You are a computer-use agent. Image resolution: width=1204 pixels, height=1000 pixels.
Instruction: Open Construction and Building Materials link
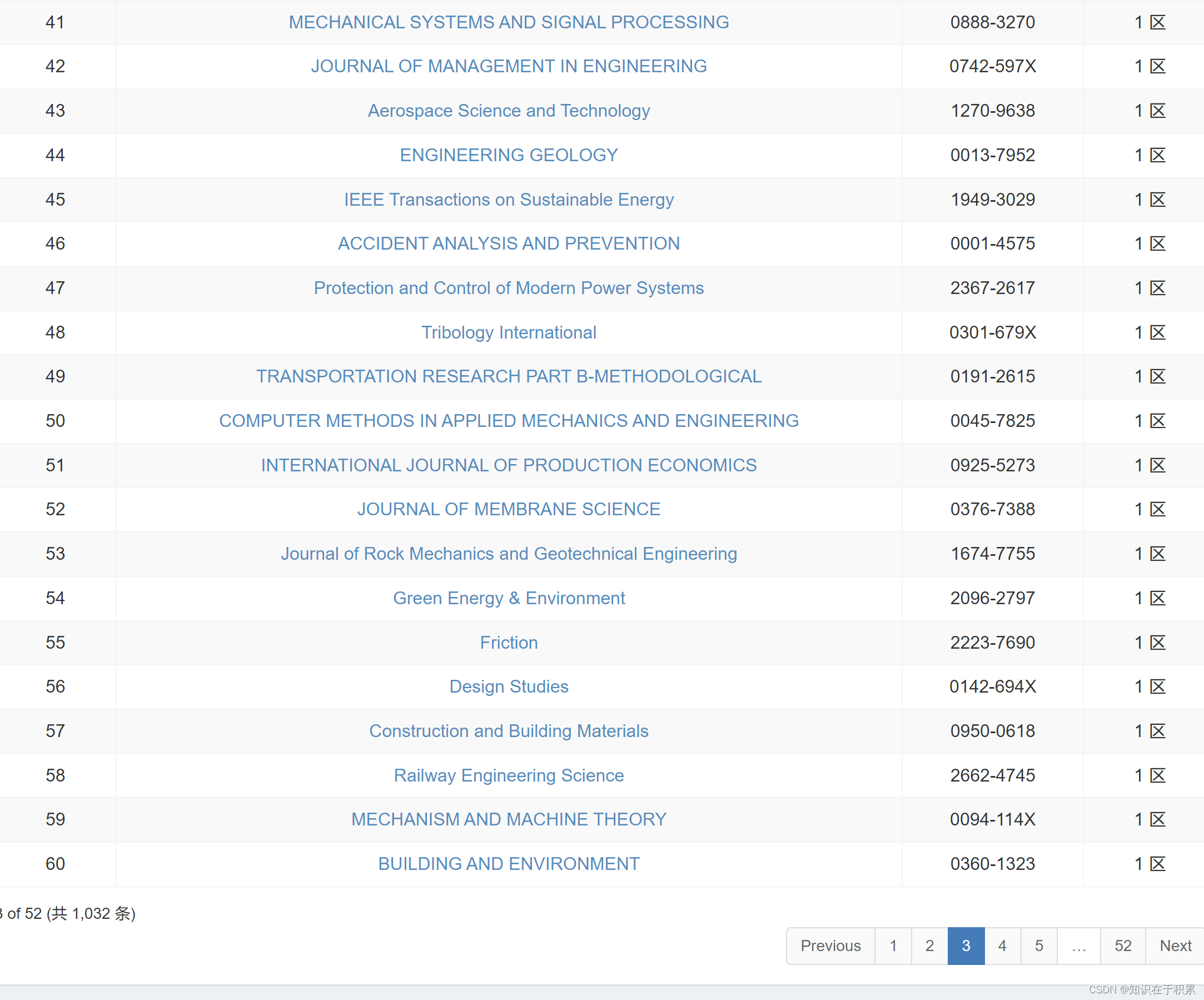tap(509, 731)
